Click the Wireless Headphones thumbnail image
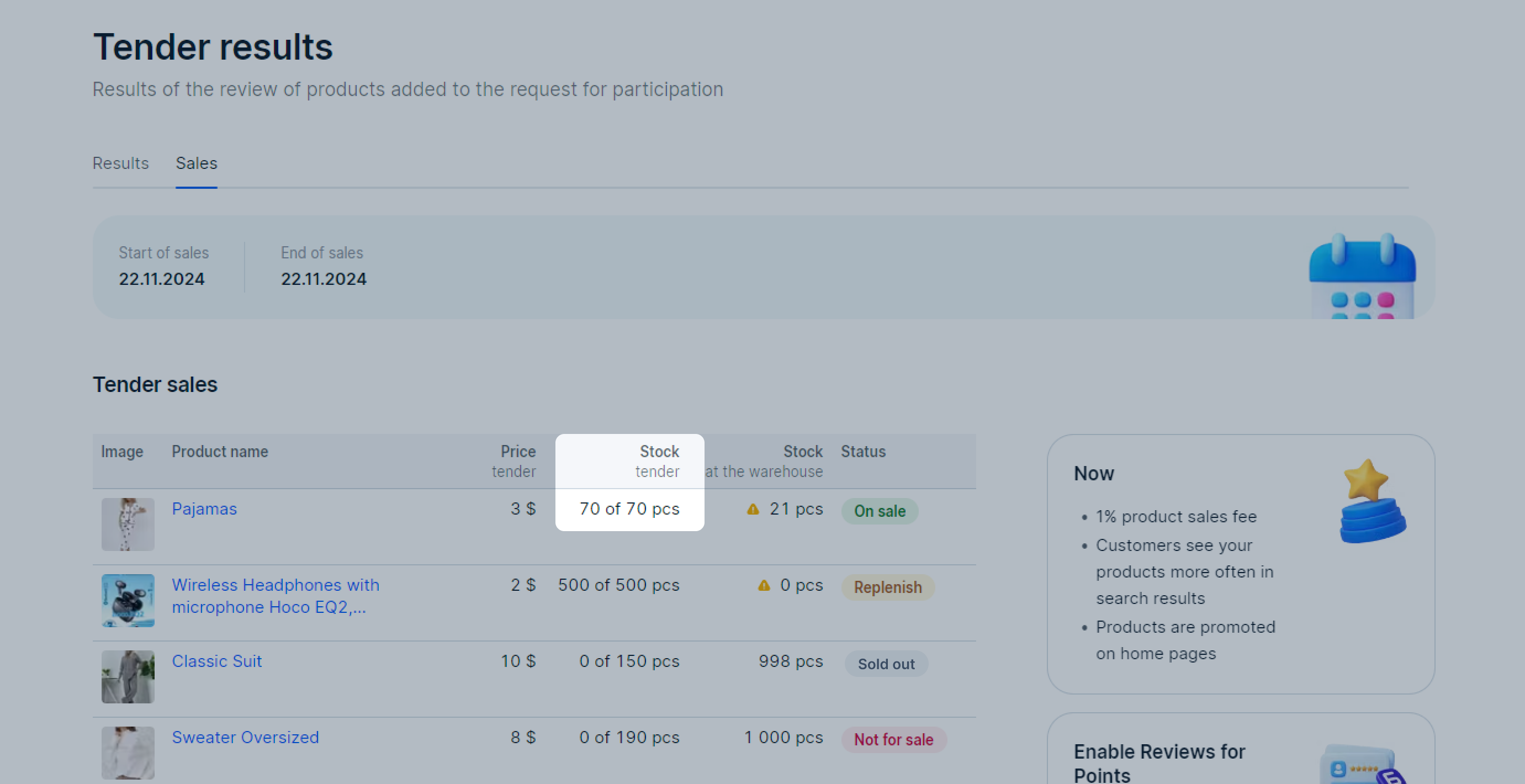 128,601
